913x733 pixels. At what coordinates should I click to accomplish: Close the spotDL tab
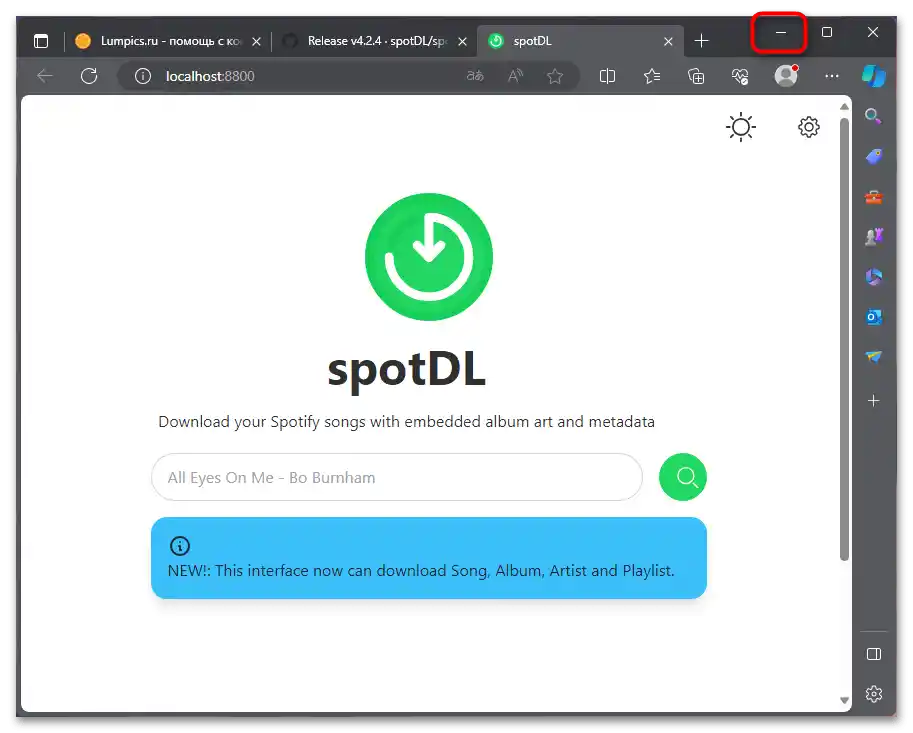pyautogui.click(x=668, y=41)
